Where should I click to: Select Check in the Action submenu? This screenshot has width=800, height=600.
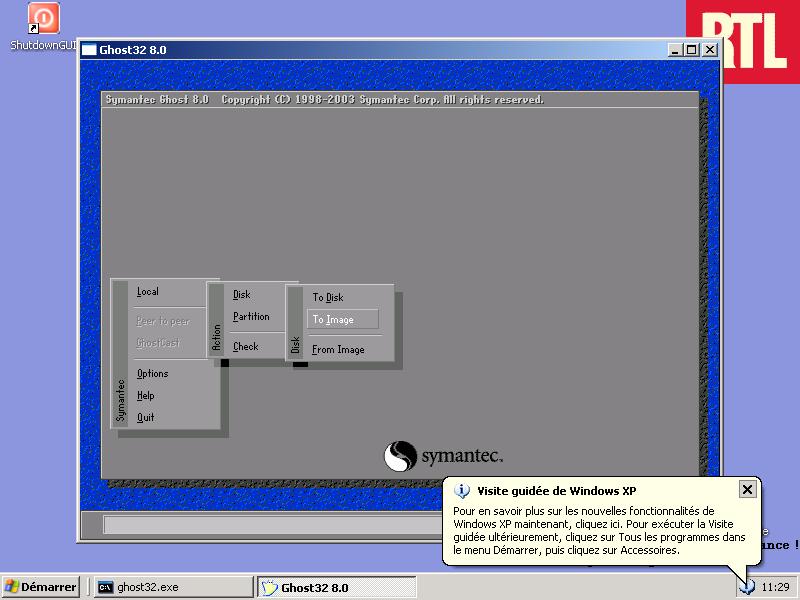tap(245, 346)
